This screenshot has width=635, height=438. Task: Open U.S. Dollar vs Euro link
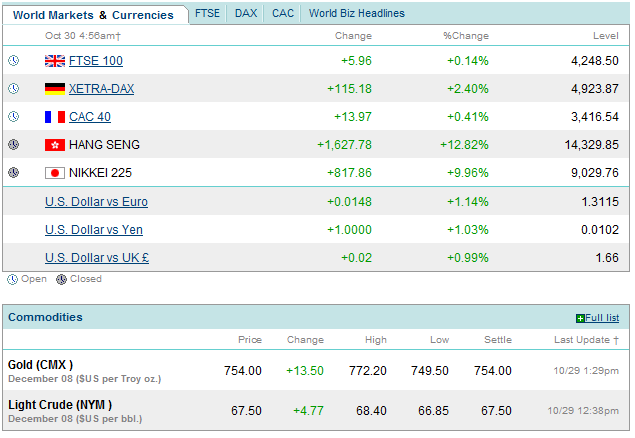pyautogui.click(x=96, y=202)
